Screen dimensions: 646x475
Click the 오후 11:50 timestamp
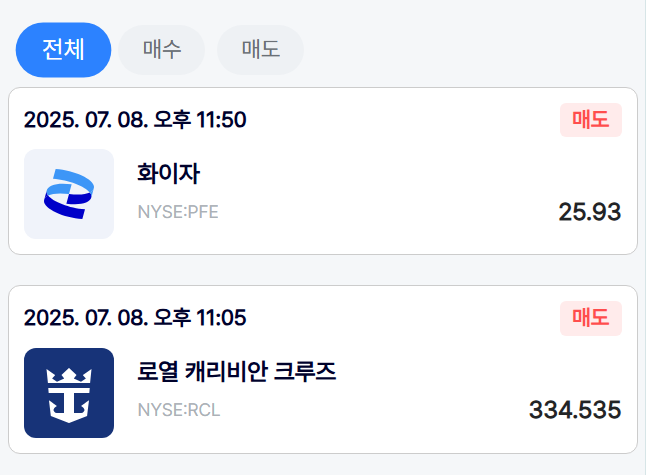(200, 120)
